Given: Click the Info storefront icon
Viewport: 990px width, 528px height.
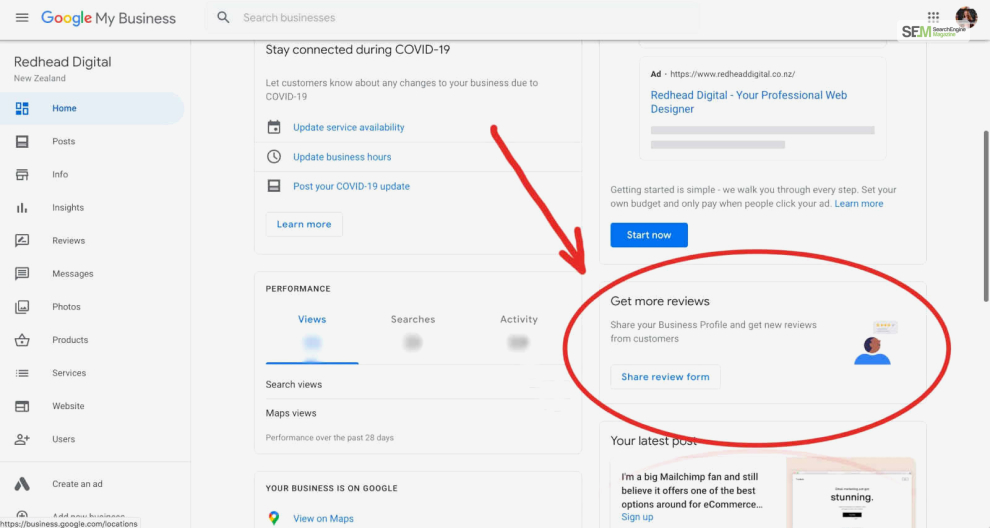Looking at the screenshot, I should [x=22, y=174].
